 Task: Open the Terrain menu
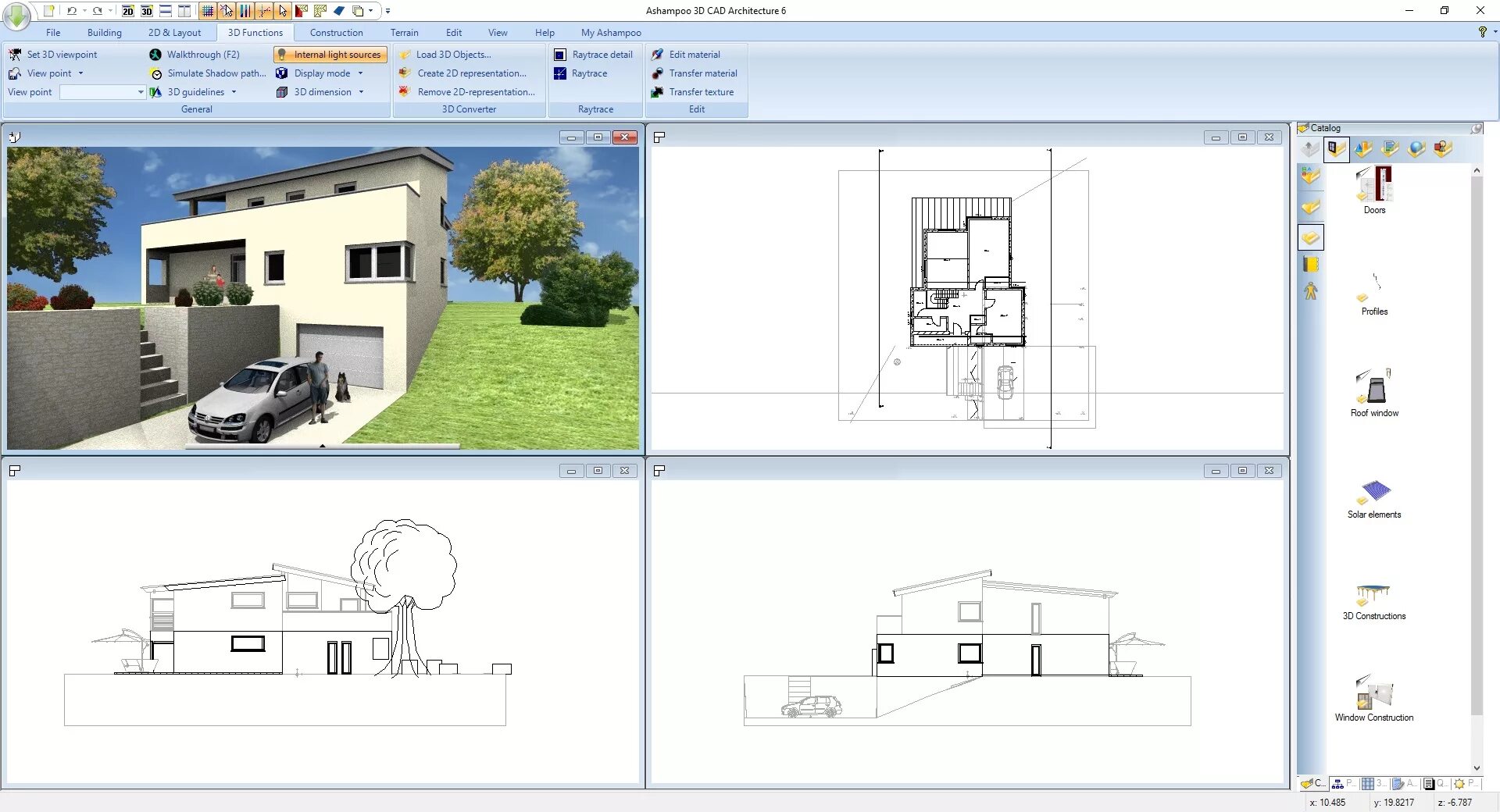pyautogui.click(x=404, y=32)
